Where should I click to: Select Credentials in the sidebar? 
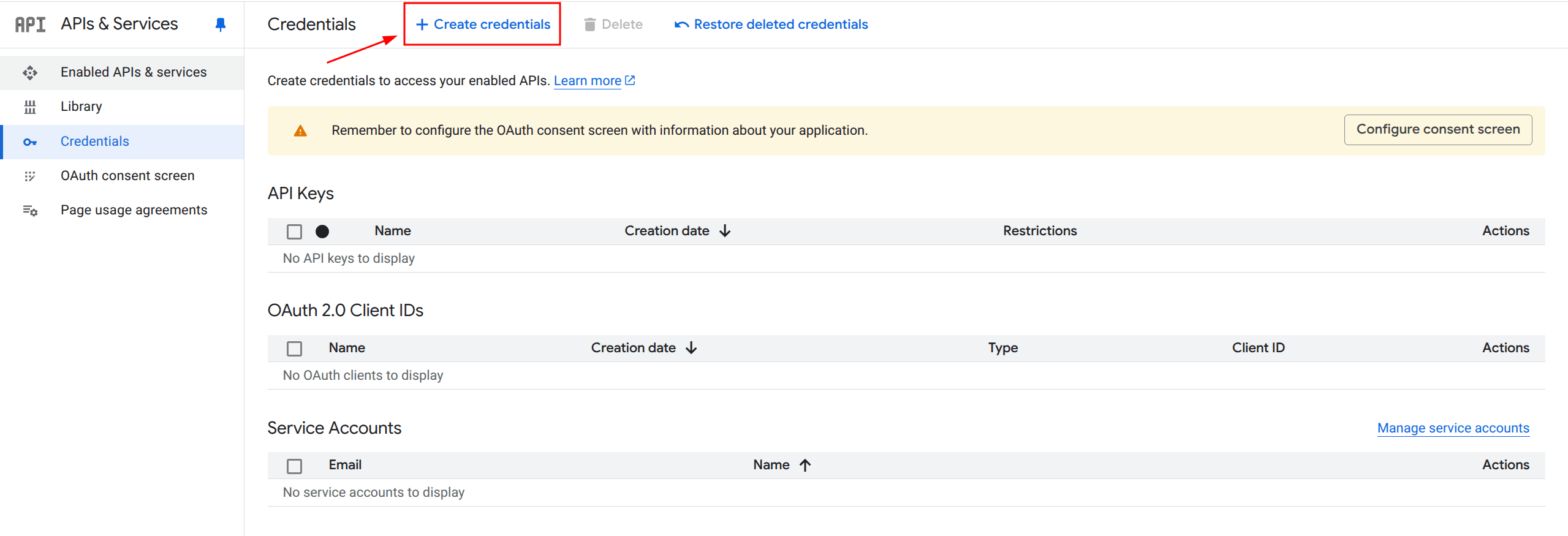pyautogui.click(x=122, y=142)
